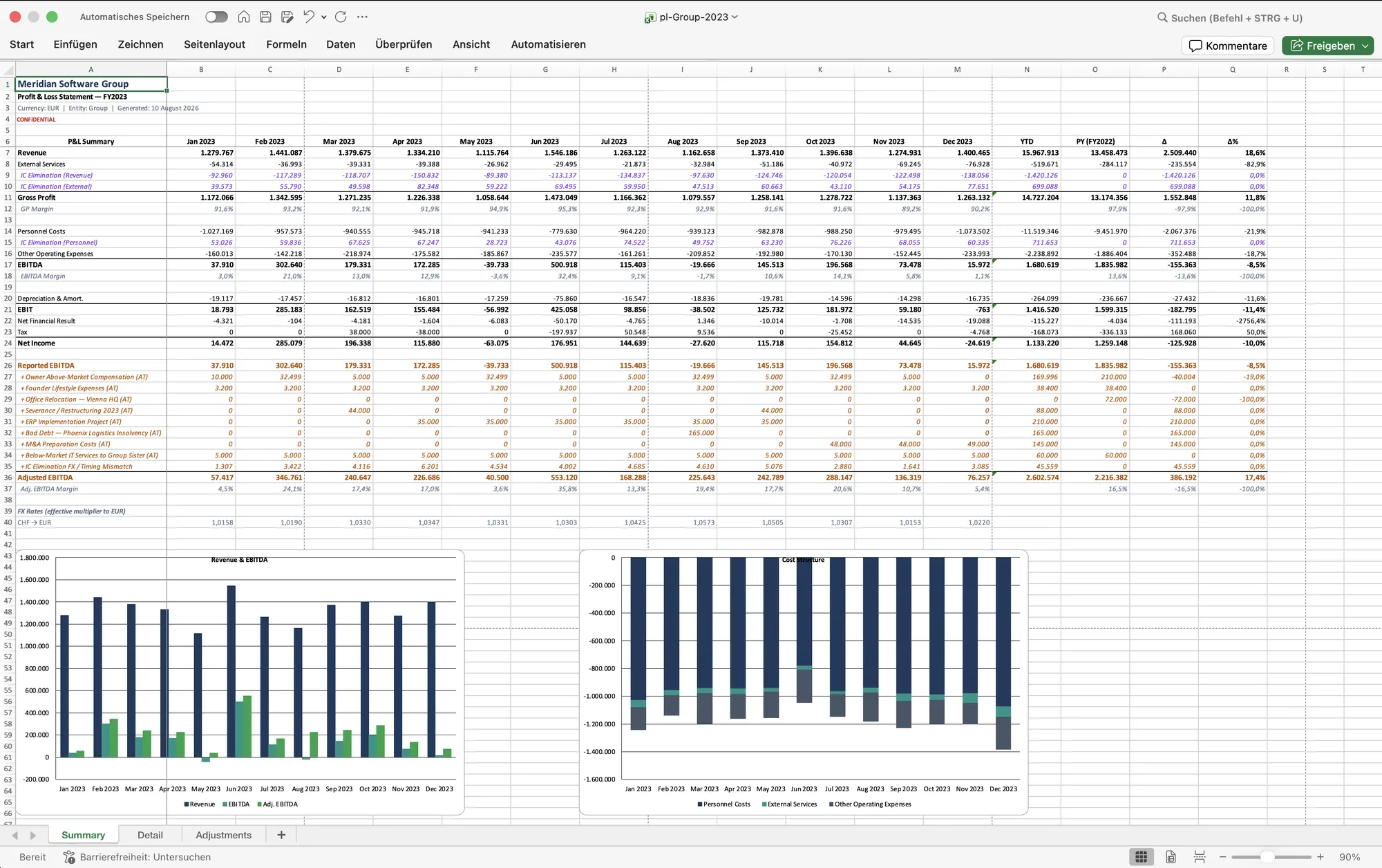The width and height of the screenshot is (1382, 868).
Task: Click the Freigeben share button
Action: pos(1322,46)
